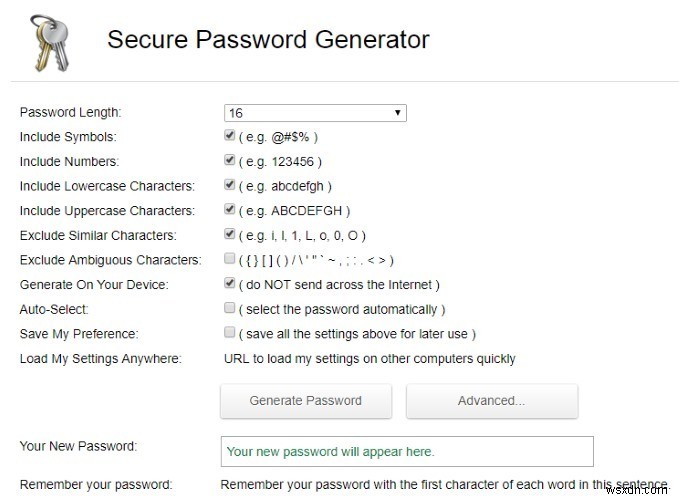Uncheck the Include Numbers checkbox
Viewport: 679px width, 500px height.
(230, 160)
